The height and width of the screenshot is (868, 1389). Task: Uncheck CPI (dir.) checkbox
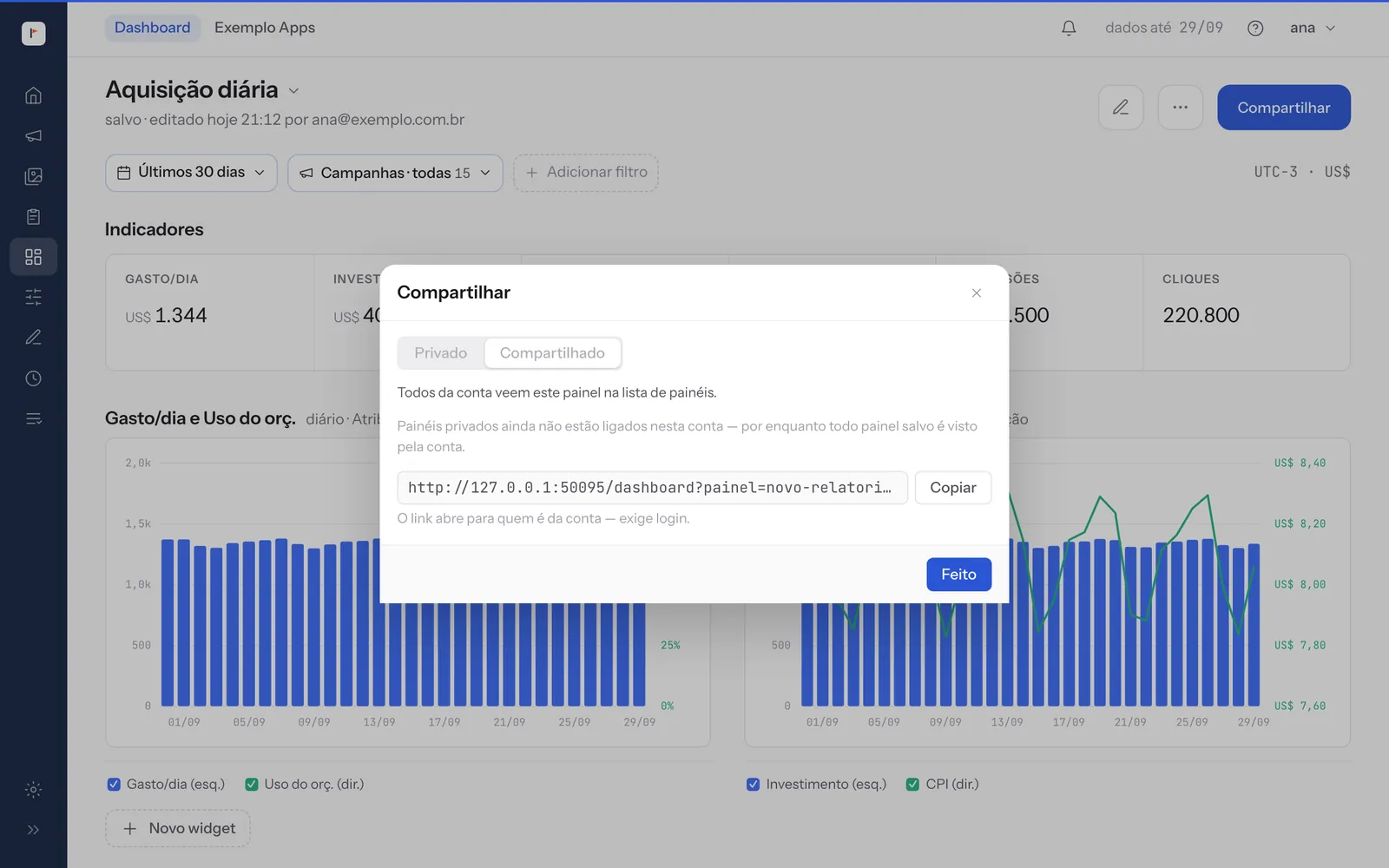point(912,784)
